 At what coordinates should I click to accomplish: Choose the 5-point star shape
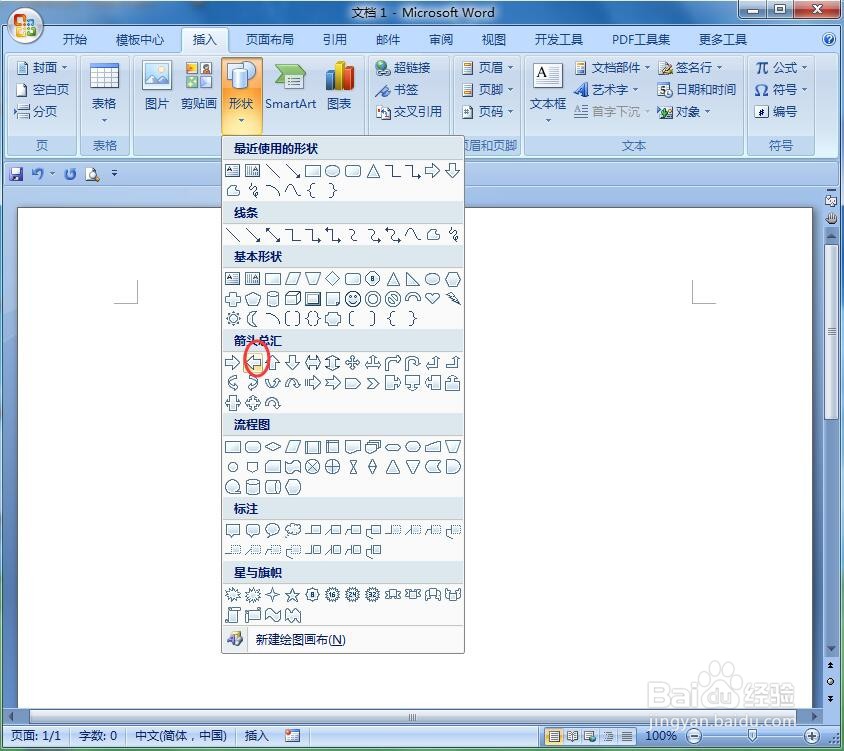[292, 595]
